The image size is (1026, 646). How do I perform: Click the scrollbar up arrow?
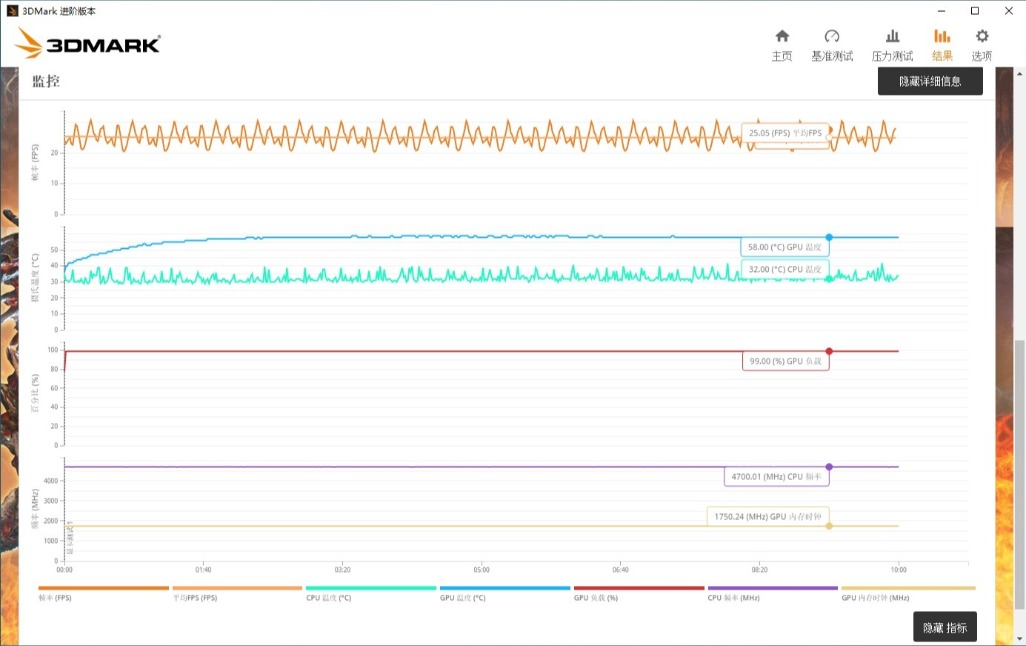[1020, 73]
